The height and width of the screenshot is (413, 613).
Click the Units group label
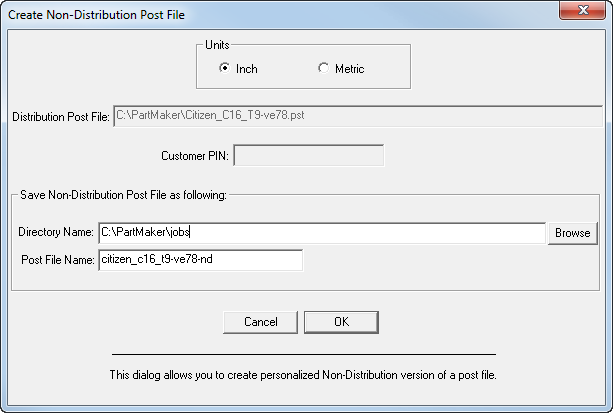(218, 45)
